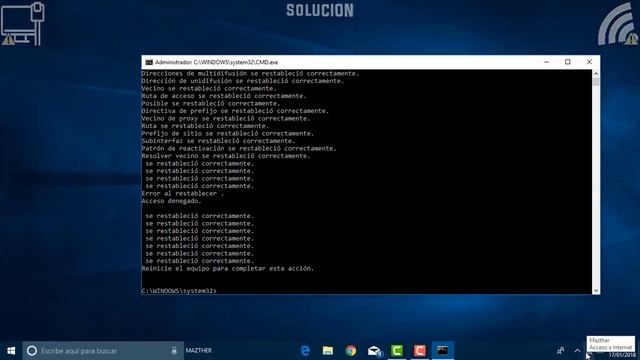Open File Explorer from the taskbar
The width and height of the screenshot is (640, 360).
pyautogui.click(x=328, y=351)
